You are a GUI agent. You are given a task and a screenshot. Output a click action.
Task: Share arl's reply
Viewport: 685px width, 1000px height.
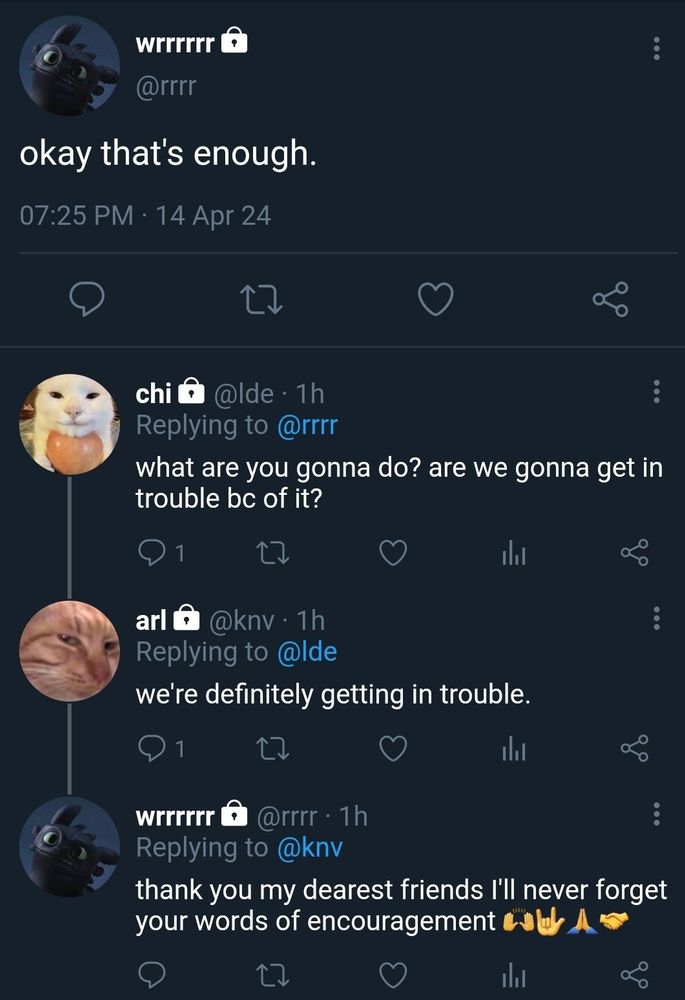[635, 748]
